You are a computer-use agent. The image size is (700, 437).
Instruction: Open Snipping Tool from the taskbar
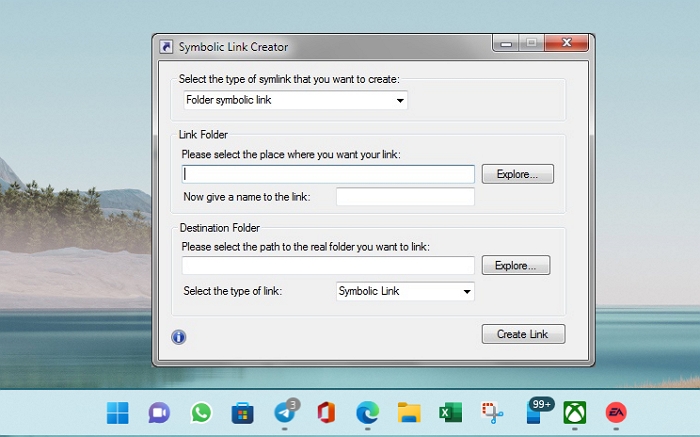[492, 412]
